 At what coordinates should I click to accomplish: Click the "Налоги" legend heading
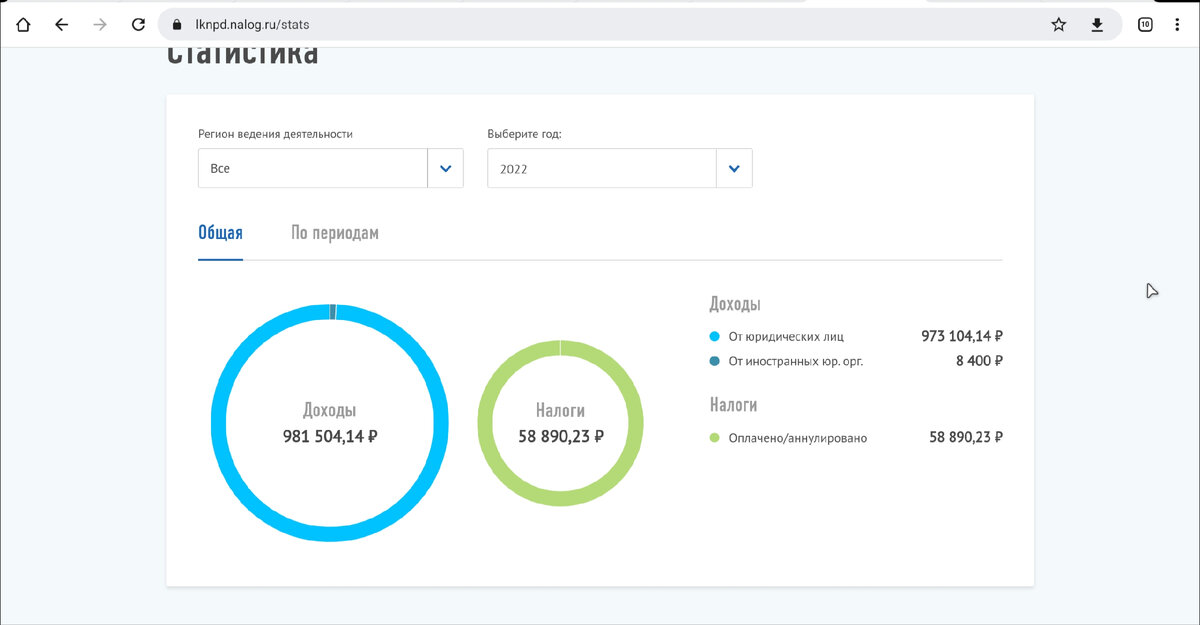click(733, 405)
